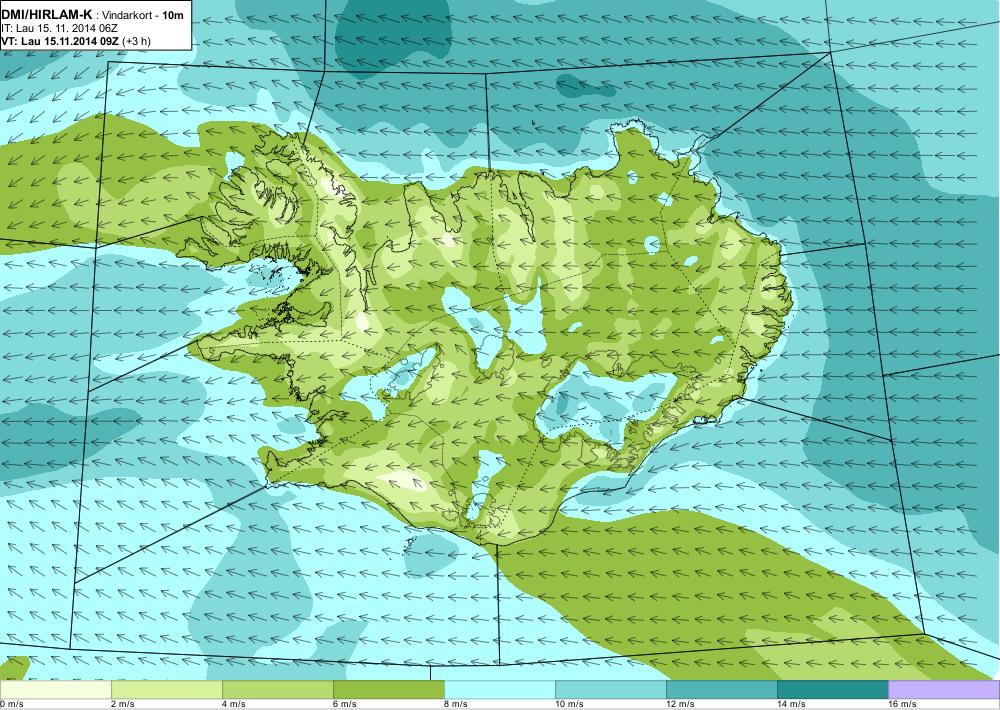Click the teal 12–14 m/s legend swatch

[721, 690]
